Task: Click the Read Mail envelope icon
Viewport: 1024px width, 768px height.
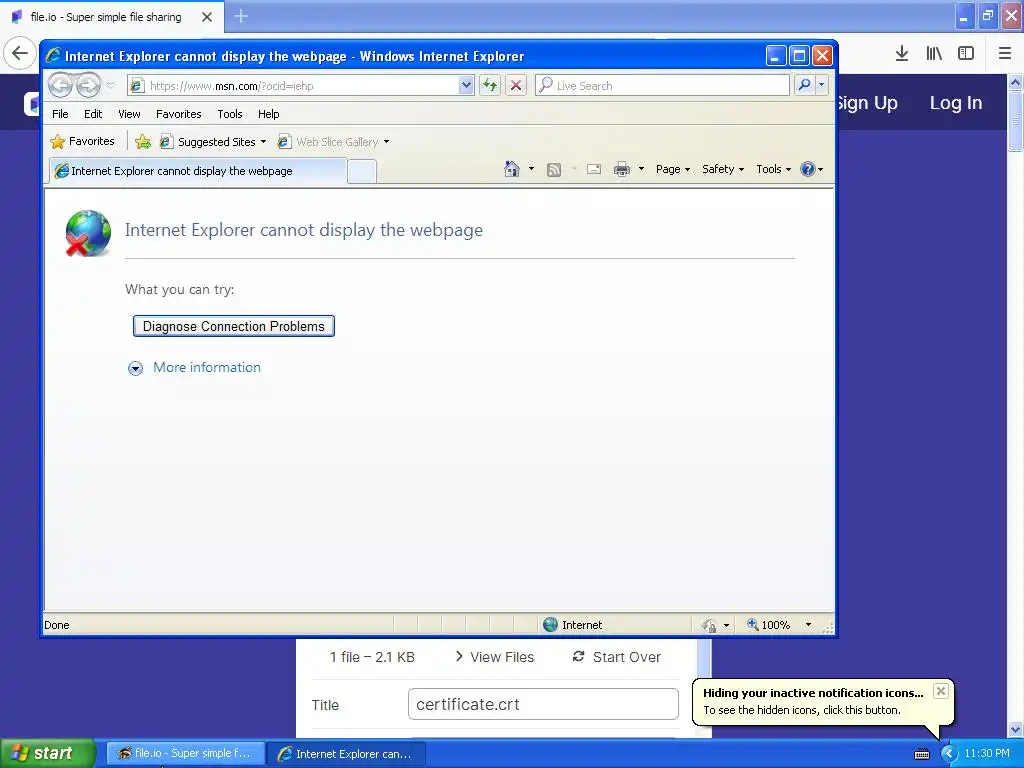Action: pos(594,169)
